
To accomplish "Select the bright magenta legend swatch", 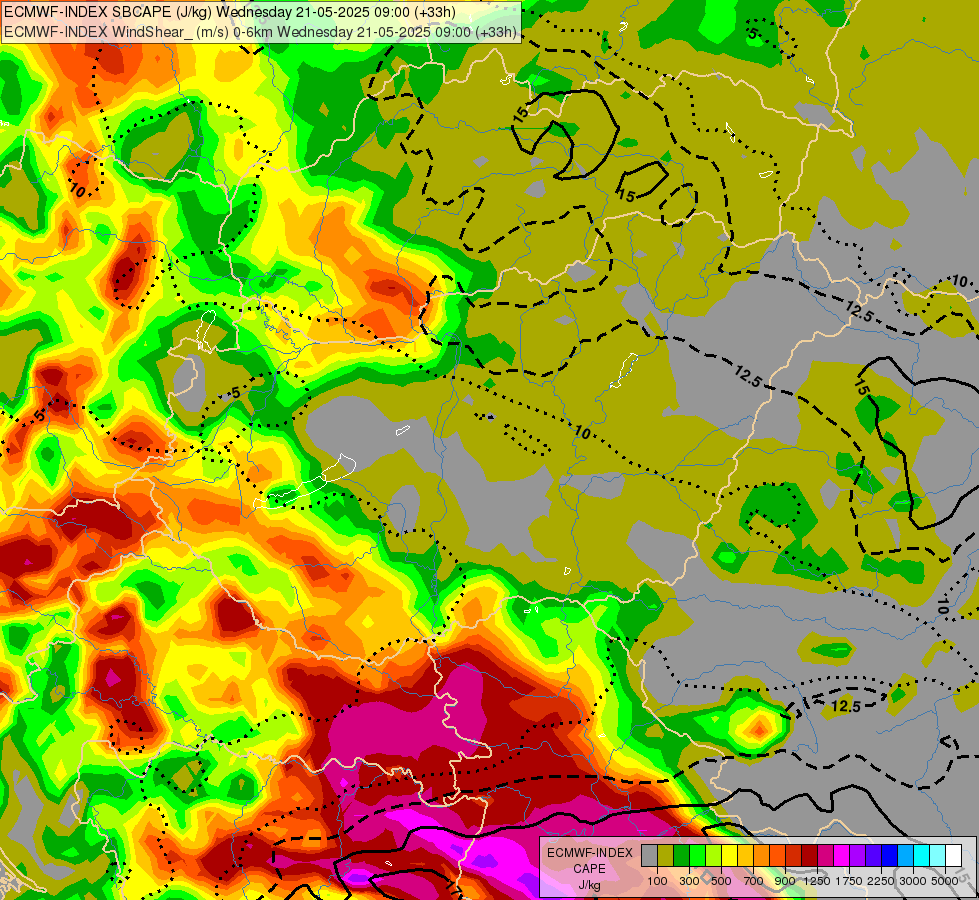I will pyautogui.click(x=842, y=856).
